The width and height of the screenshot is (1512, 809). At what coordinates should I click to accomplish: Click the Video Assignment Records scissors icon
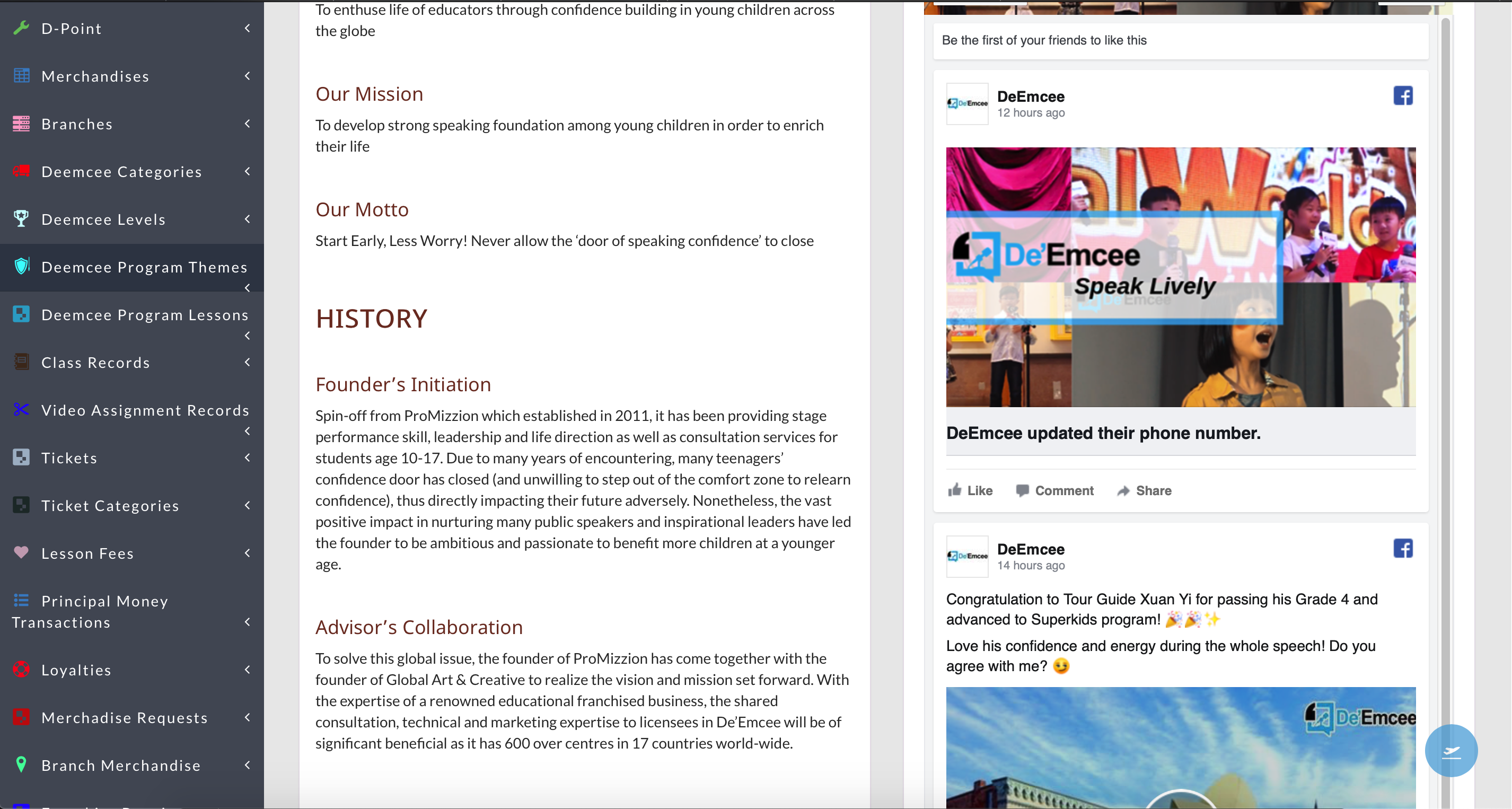pos(21,410)
